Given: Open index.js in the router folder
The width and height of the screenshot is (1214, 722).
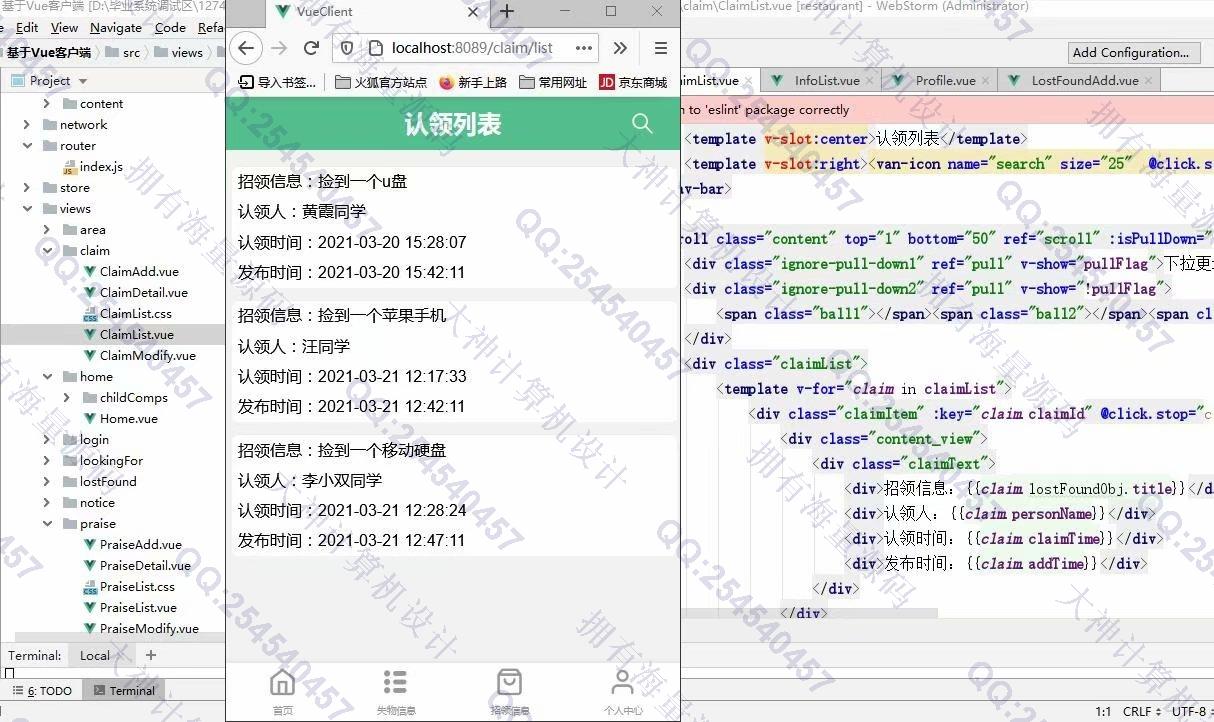Looking at the screenshot, I should click(92, 166).
